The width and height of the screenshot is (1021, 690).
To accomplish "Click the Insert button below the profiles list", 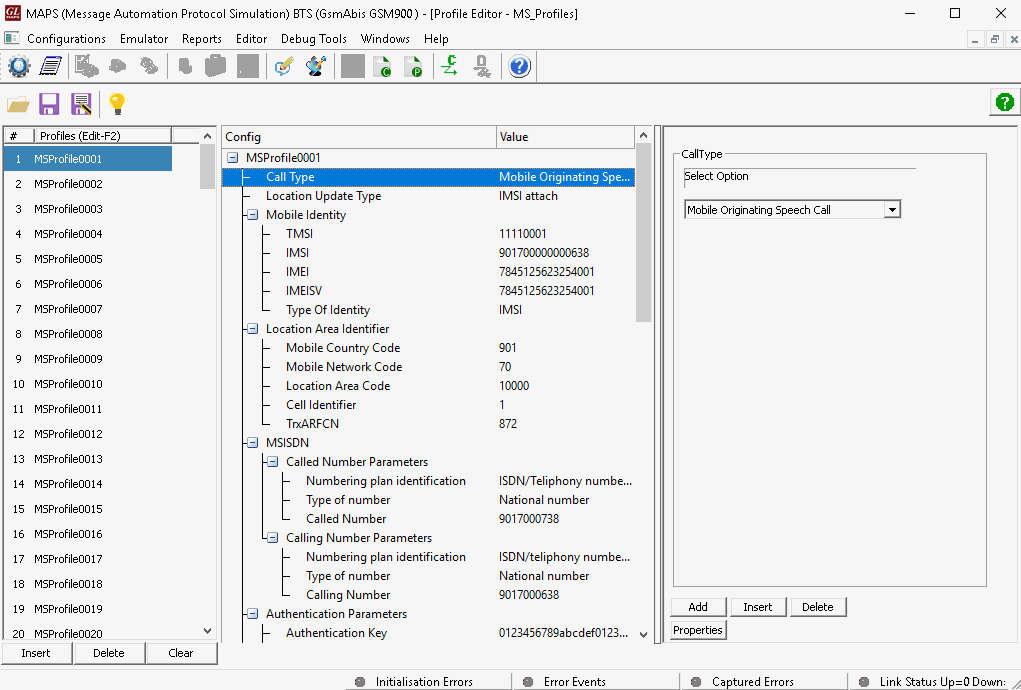I will (36, 653).
